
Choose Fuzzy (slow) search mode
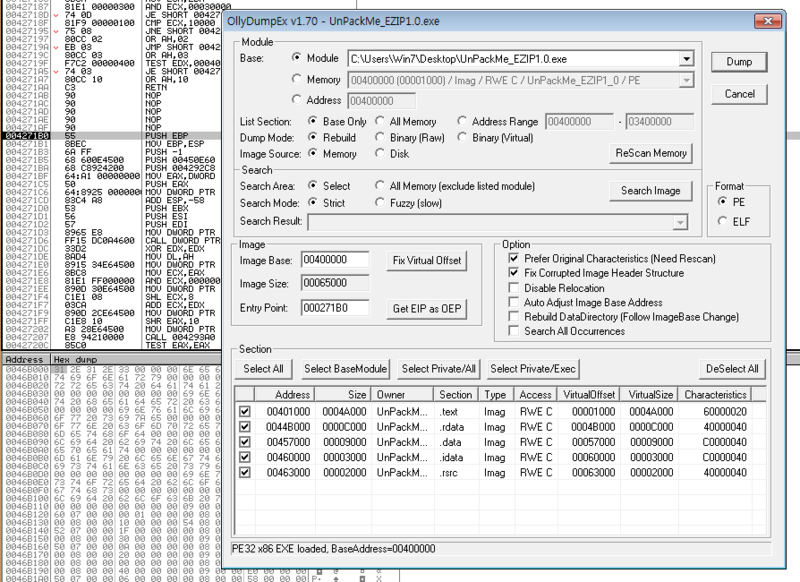(380, 203)
